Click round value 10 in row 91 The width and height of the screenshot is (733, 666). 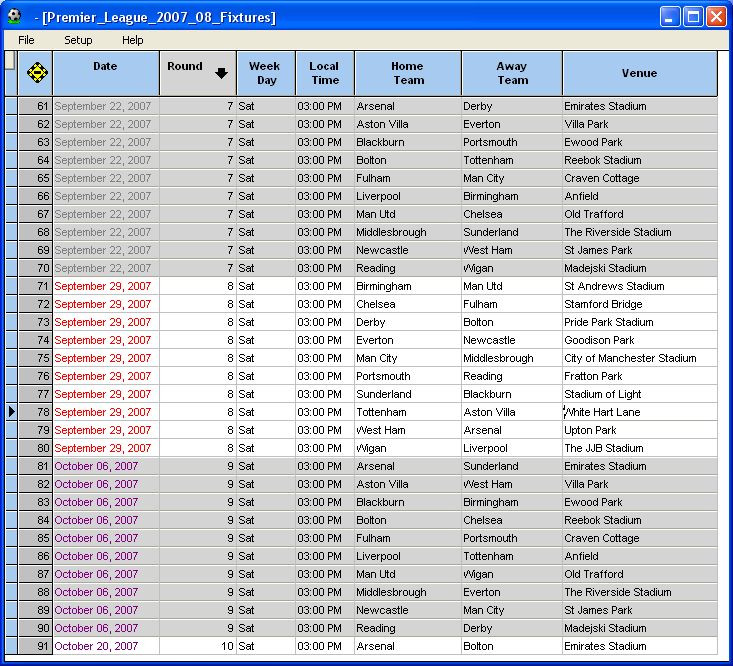pyautogui.click(x=198, y=646)
